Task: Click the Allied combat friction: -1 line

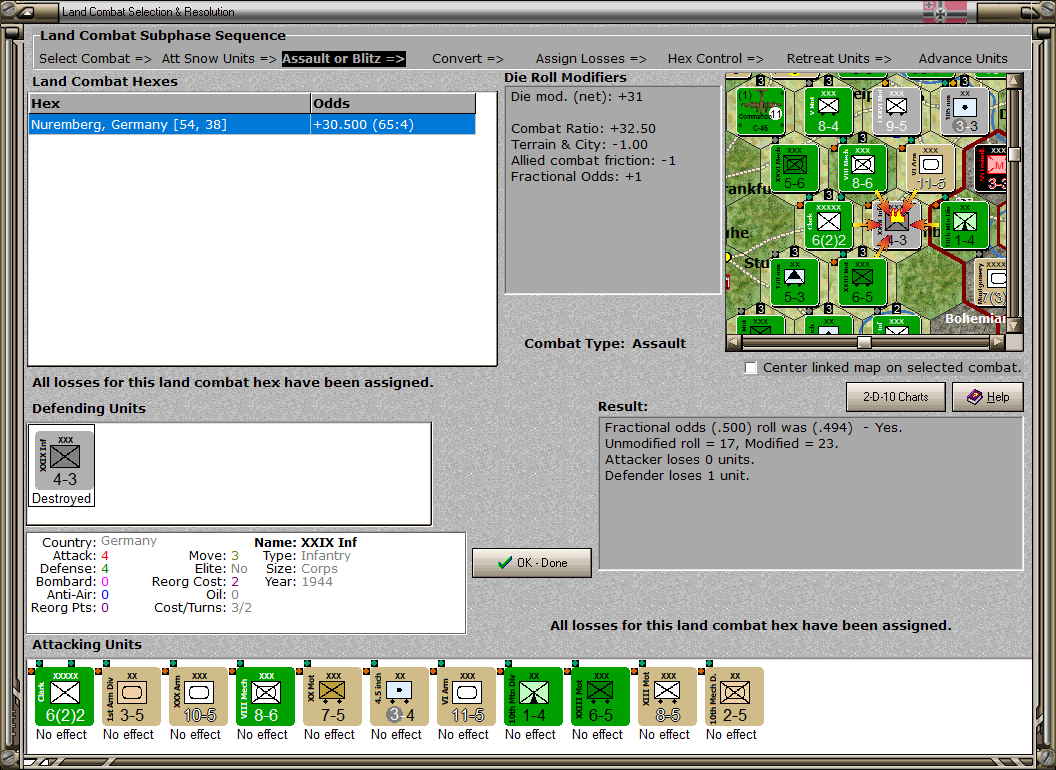Action: click(x=593, y=161)
